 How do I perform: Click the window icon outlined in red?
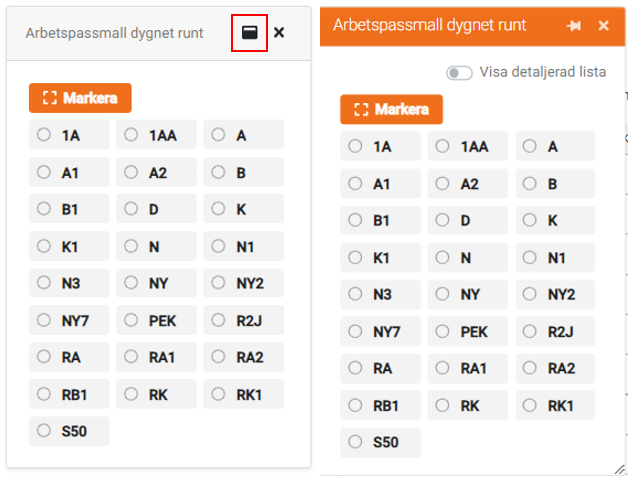pyautogui.click(x=249, y=33)
